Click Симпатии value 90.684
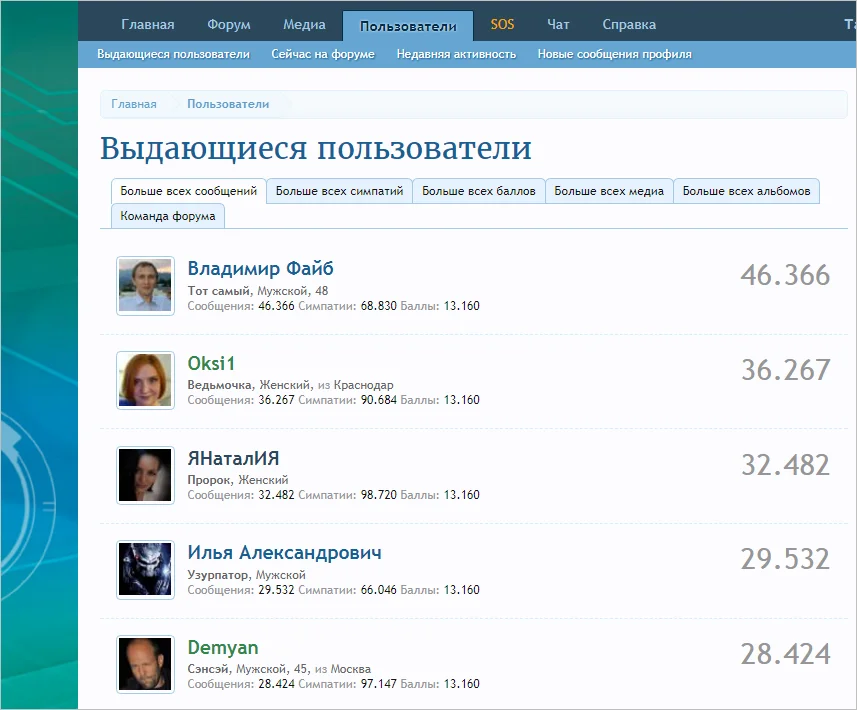The width and height of the screenshot is (857, 710). pyautogui.click(x=378, y=400)
